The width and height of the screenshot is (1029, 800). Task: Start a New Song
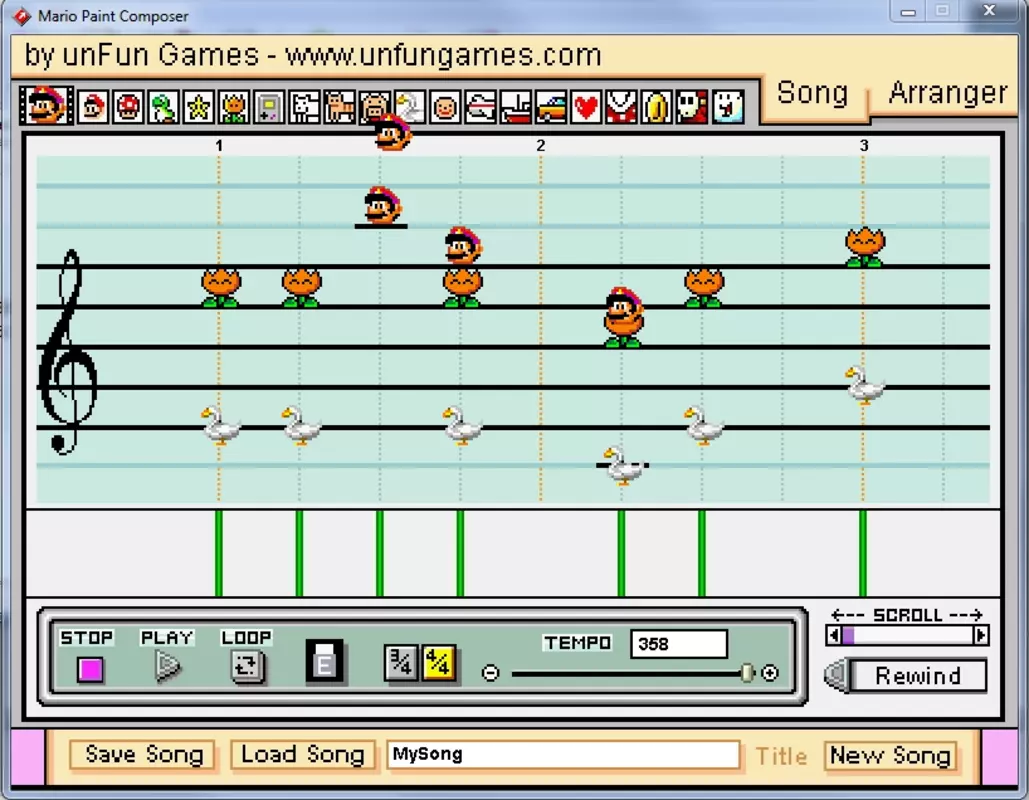point(891,755)
